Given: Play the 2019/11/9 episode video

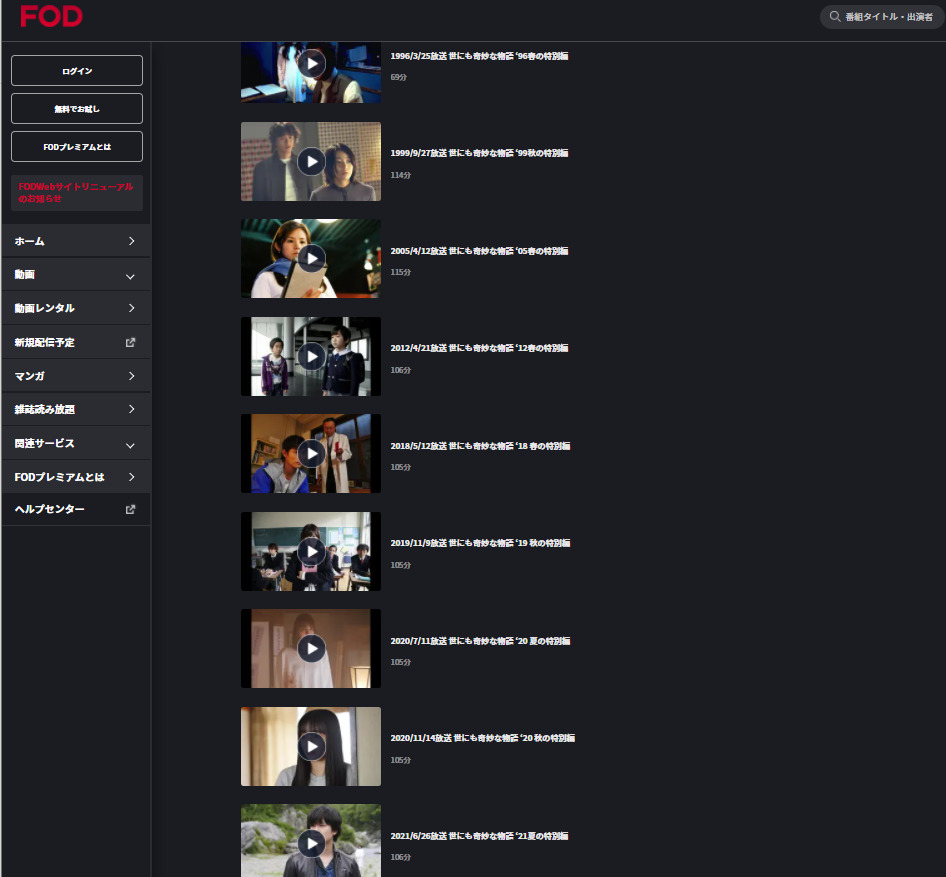Looking at the screenshot, I should coord(311,551).
